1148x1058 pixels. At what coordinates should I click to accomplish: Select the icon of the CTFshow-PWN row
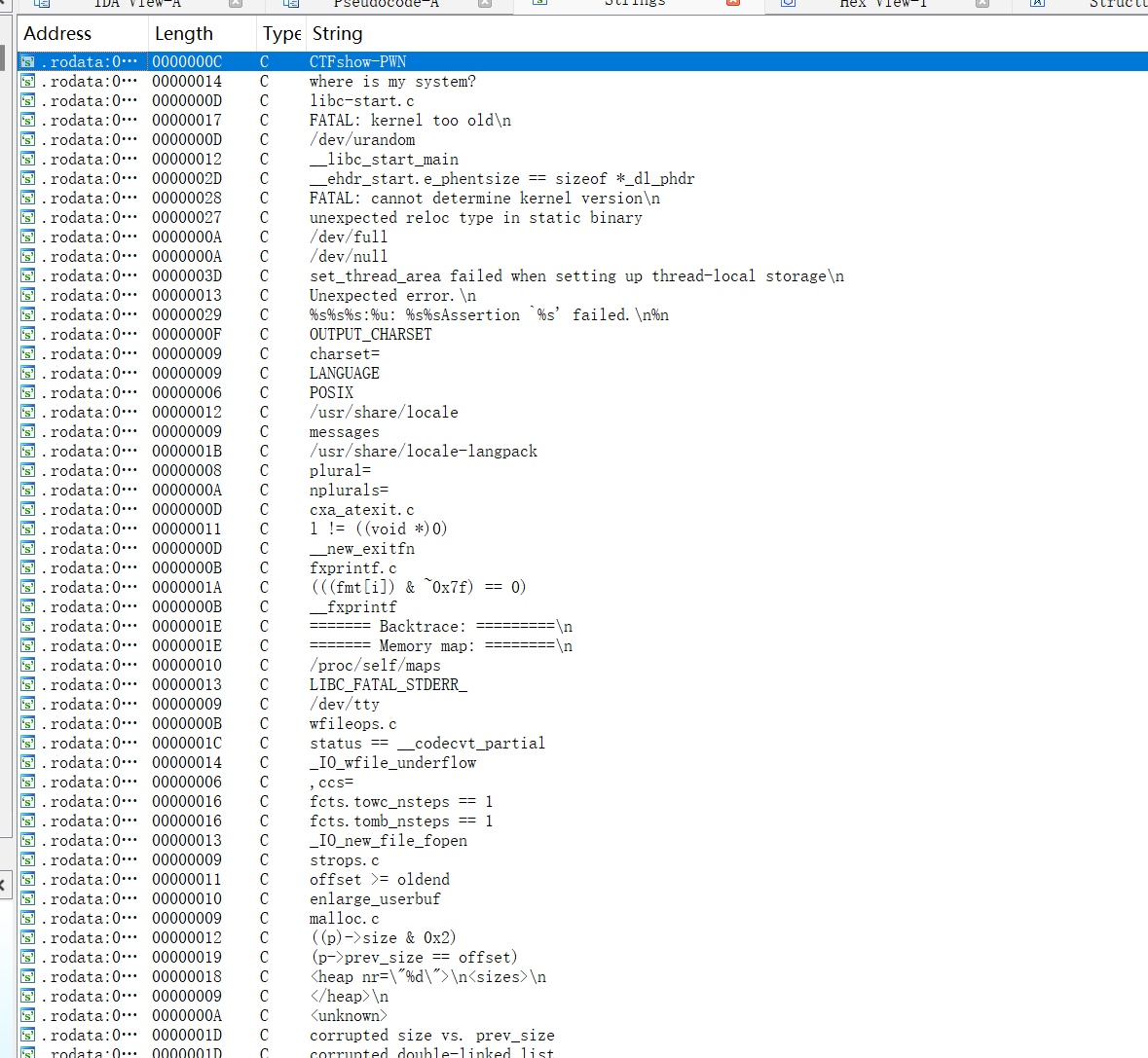pos(28,62)
